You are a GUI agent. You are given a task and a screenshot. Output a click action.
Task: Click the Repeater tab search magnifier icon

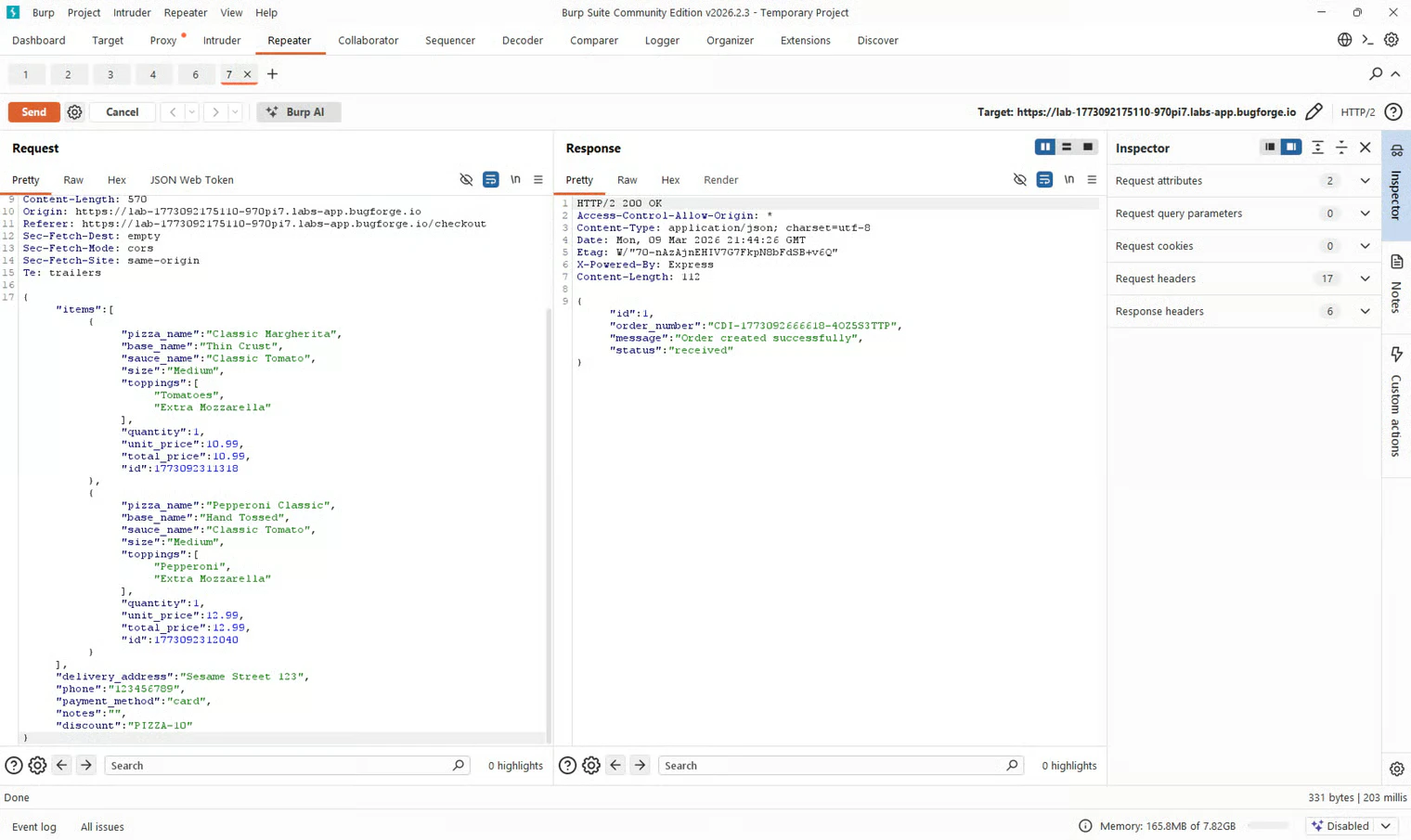[1376, 74]
